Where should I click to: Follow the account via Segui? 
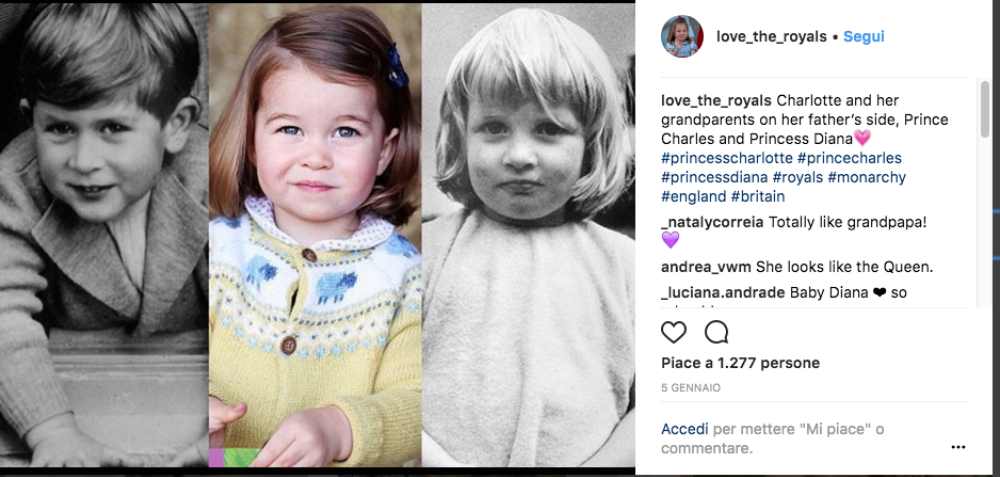pos(863,37)
